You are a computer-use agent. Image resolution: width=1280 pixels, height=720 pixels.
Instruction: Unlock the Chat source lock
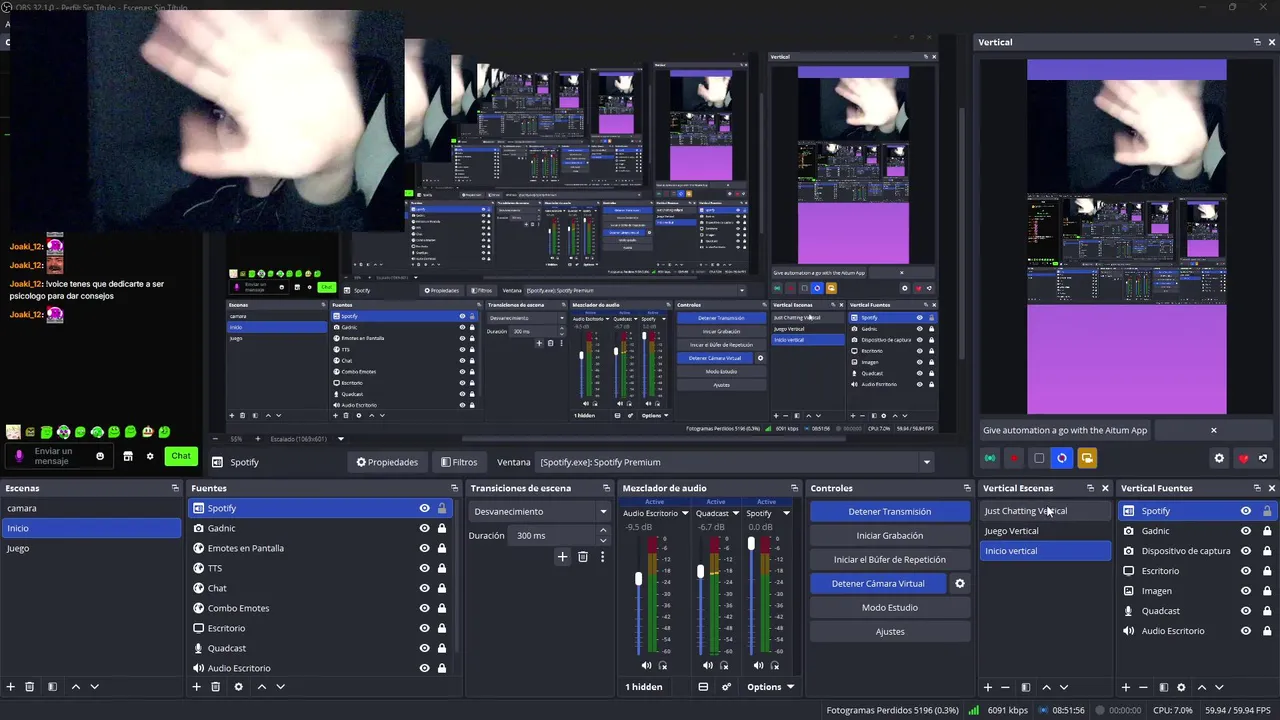pyautogui.click(x=442, y=588)
